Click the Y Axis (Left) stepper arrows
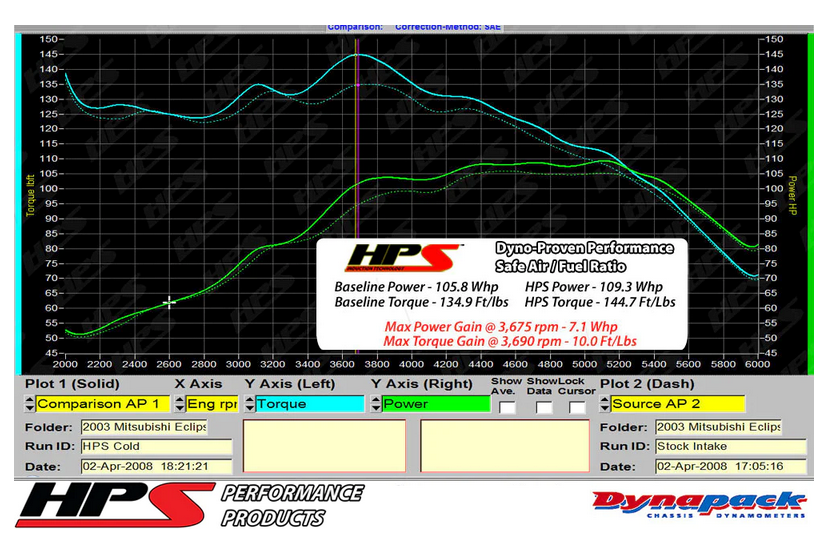 click(x=248, y=404)
